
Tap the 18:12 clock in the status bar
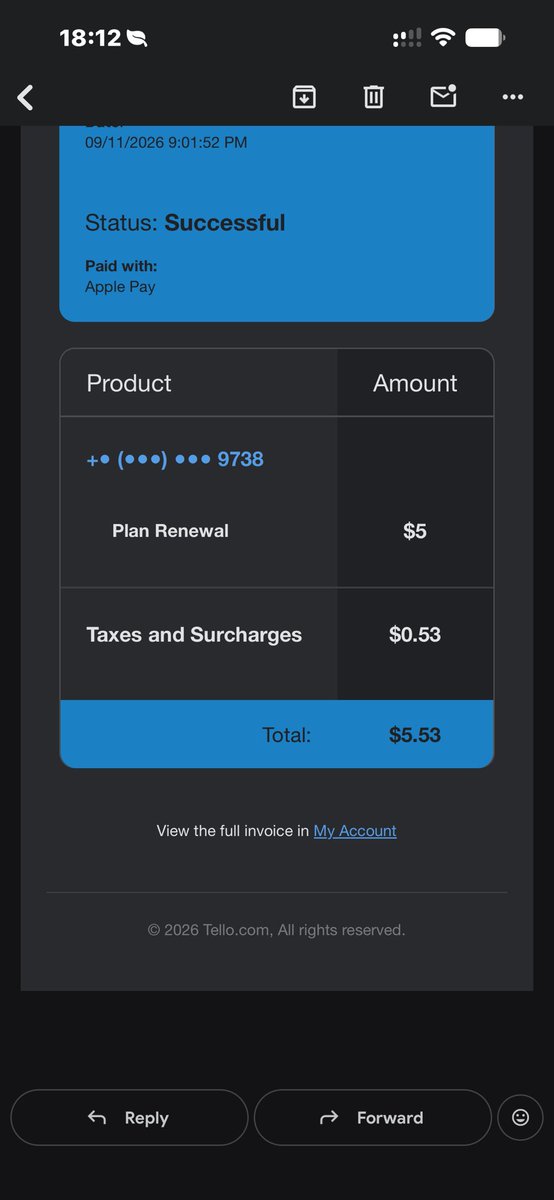[90, 38]
